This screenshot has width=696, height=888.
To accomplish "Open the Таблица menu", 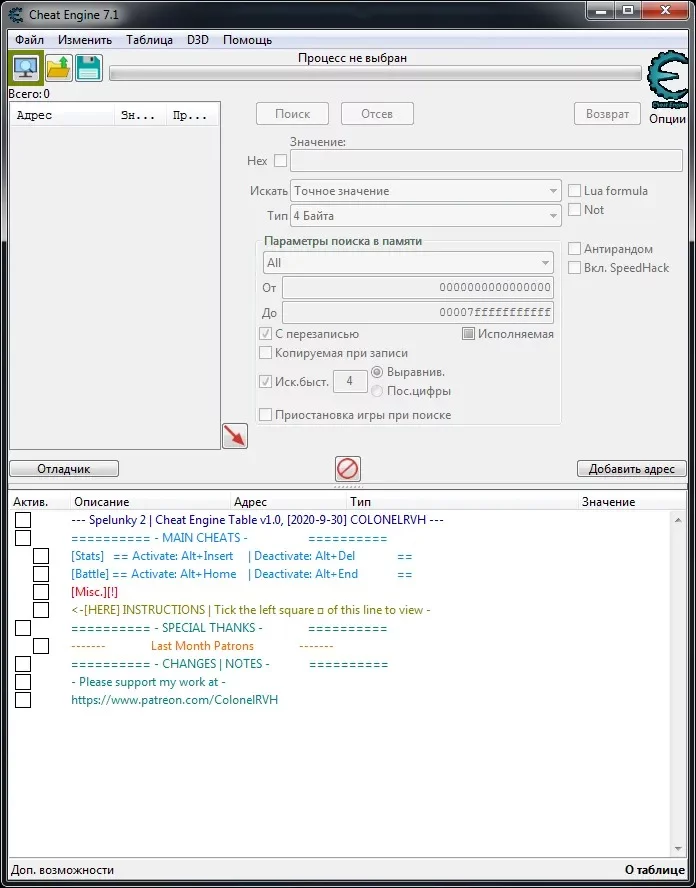I will (150, 40).
